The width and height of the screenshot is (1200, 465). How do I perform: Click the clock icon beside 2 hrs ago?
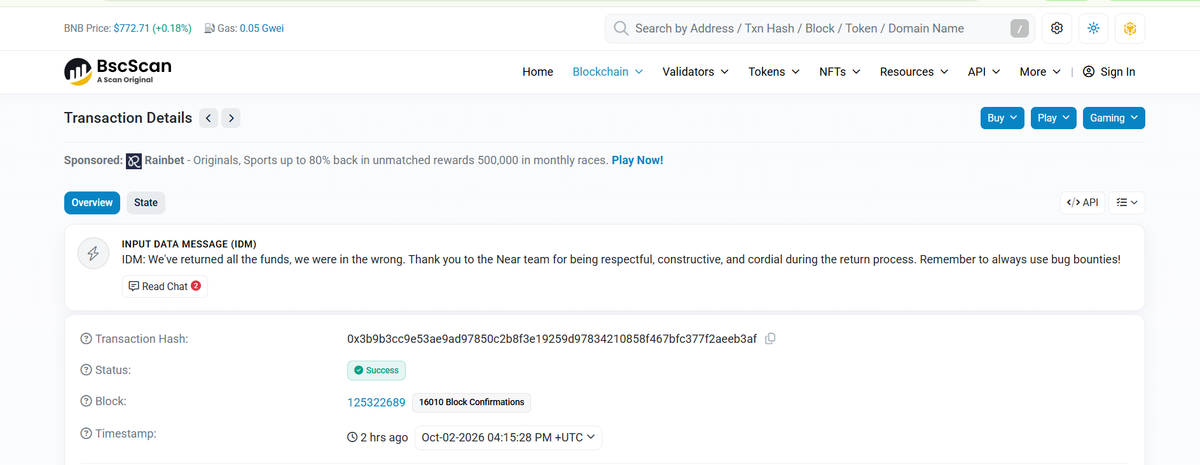pyautogui.click(x=352, y=437)
